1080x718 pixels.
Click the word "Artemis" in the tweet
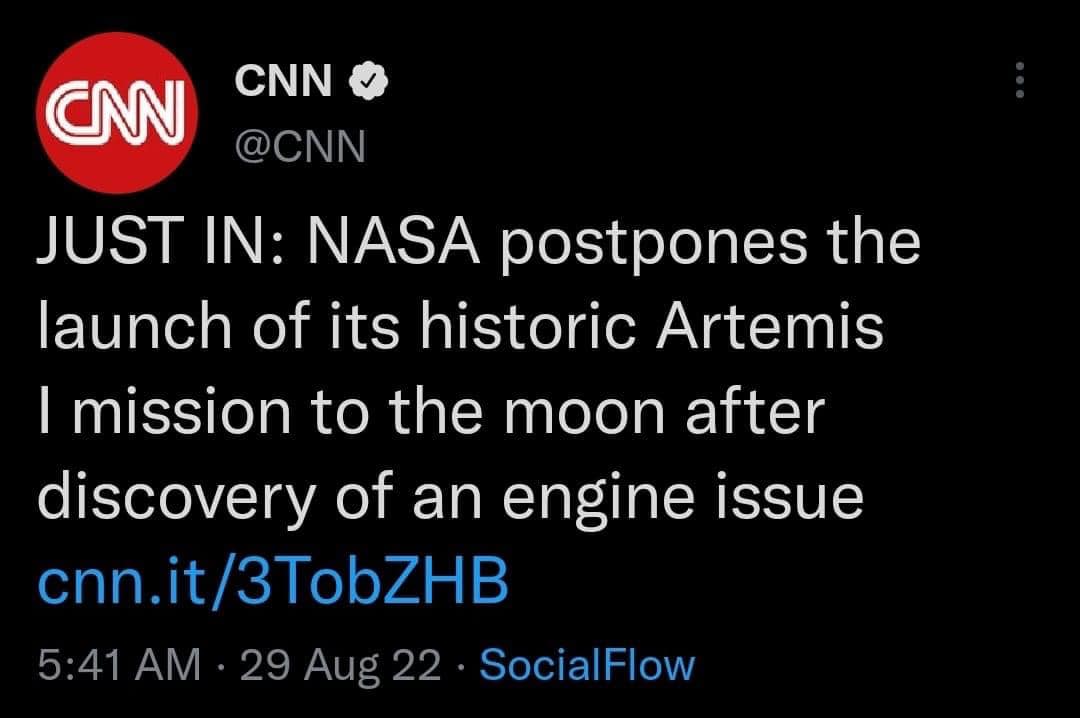tap(768, 330)
